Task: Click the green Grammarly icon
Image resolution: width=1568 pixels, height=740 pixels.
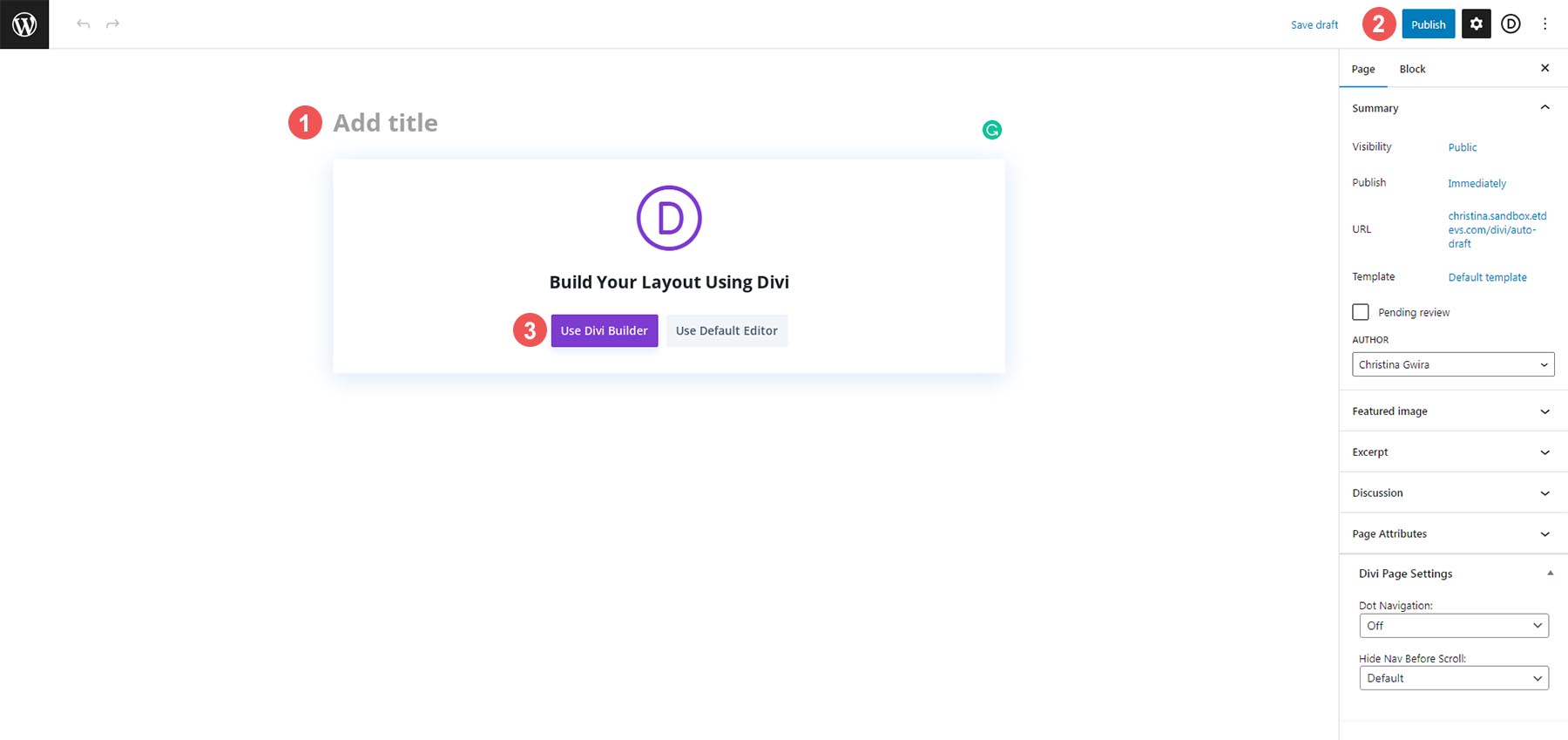Action: coord(991,130)
